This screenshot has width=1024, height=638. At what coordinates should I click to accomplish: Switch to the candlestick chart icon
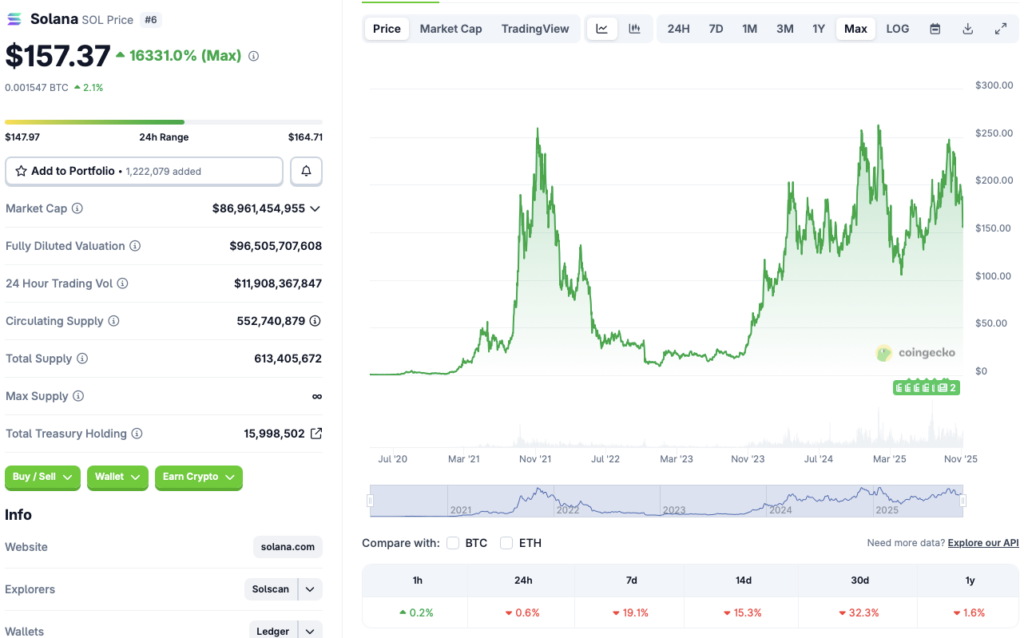[634, 29]
